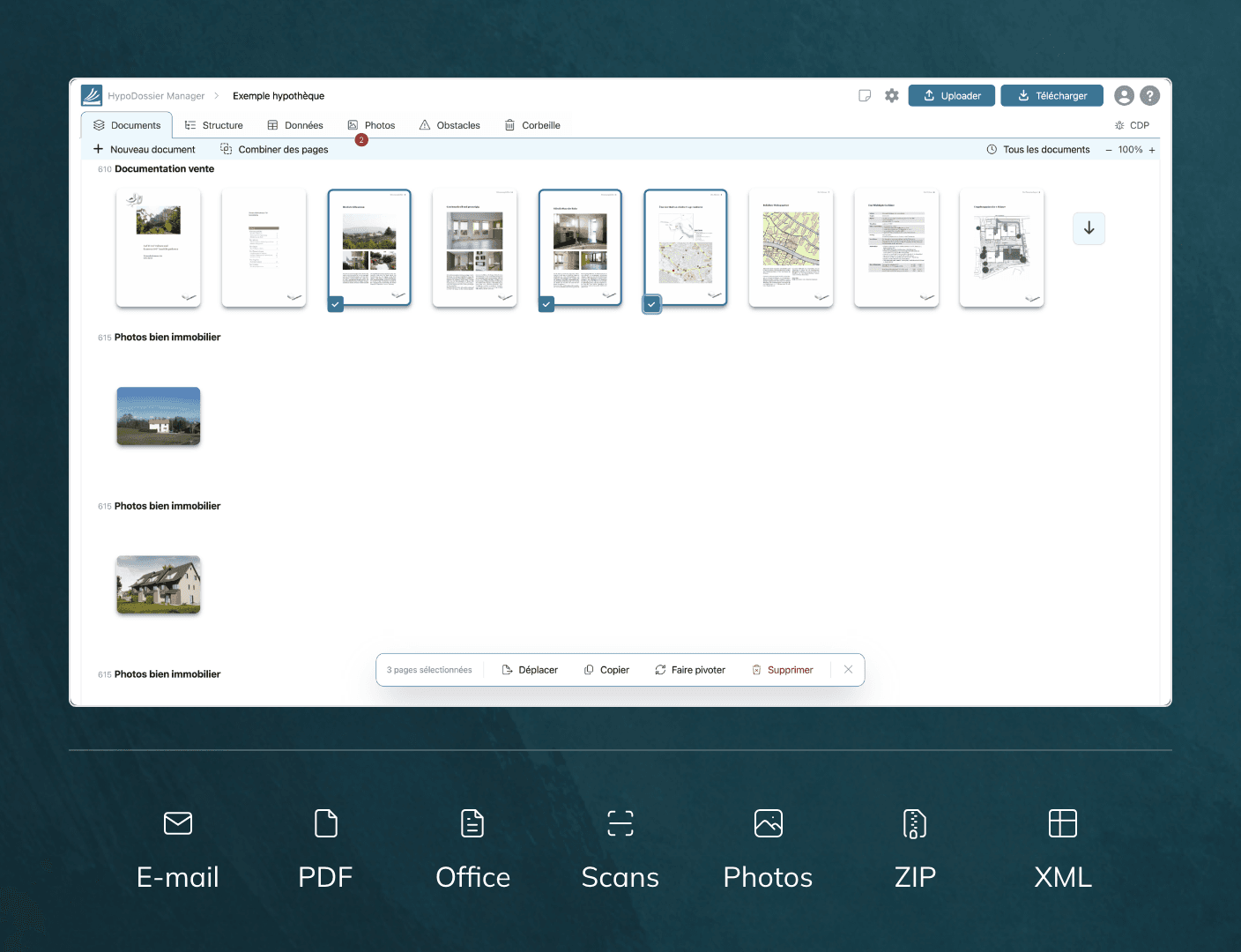Image resolution: width=1241 pixels, height=952 pixels.
Task: Expand more pages with the down arrow
Action: 1089,228
